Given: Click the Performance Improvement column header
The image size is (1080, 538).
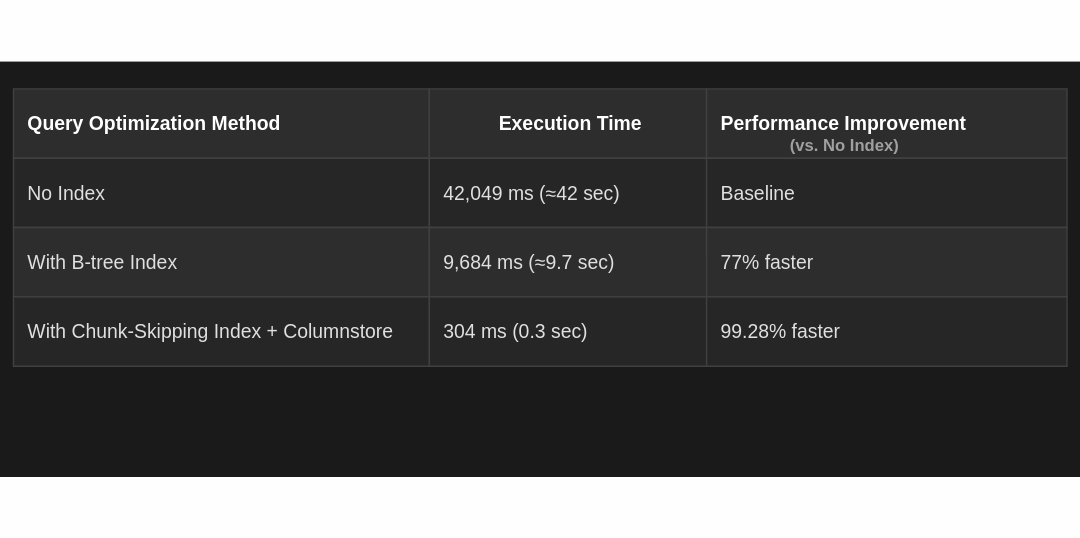Looking at the screenshot, I should pyautogui.click(x=843, y=123).
